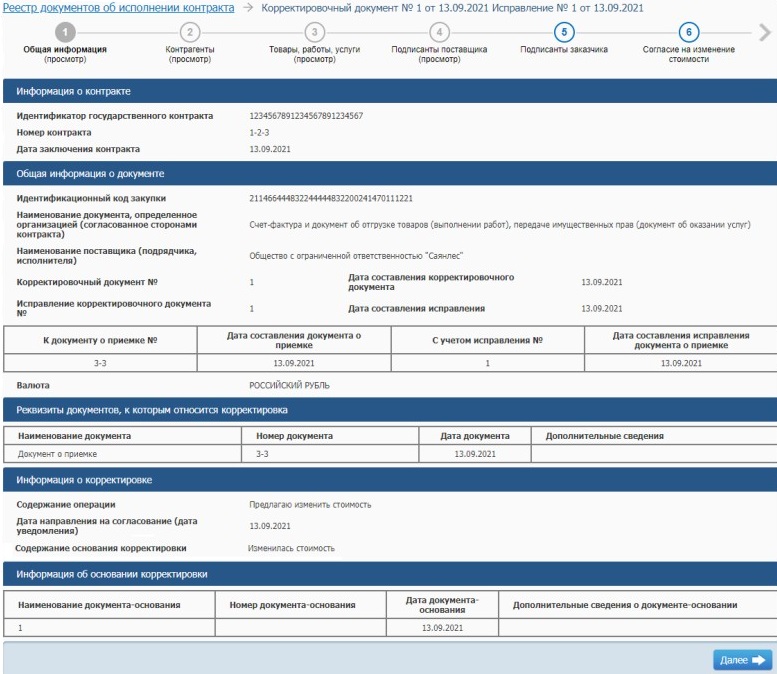This screenshot has width=777, height=674.
Task: Click Дата составления исправления документа о приемке header
Action: [681, 340]
